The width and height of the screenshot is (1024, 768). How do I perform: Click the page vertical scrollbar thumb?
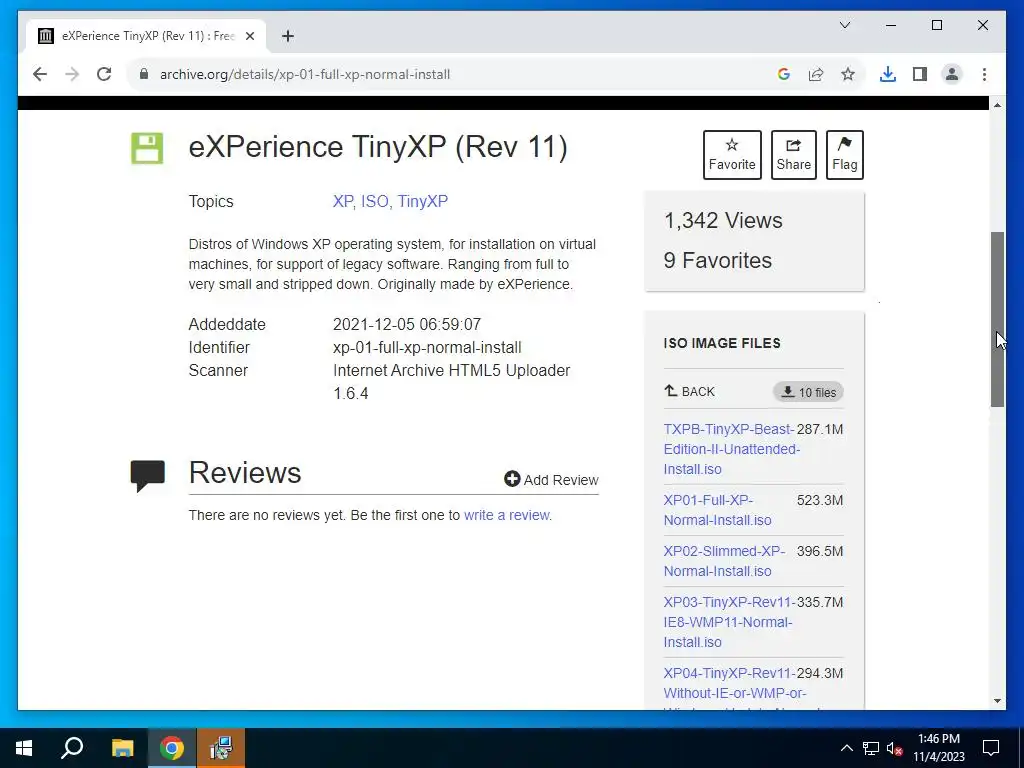(997, 319)
